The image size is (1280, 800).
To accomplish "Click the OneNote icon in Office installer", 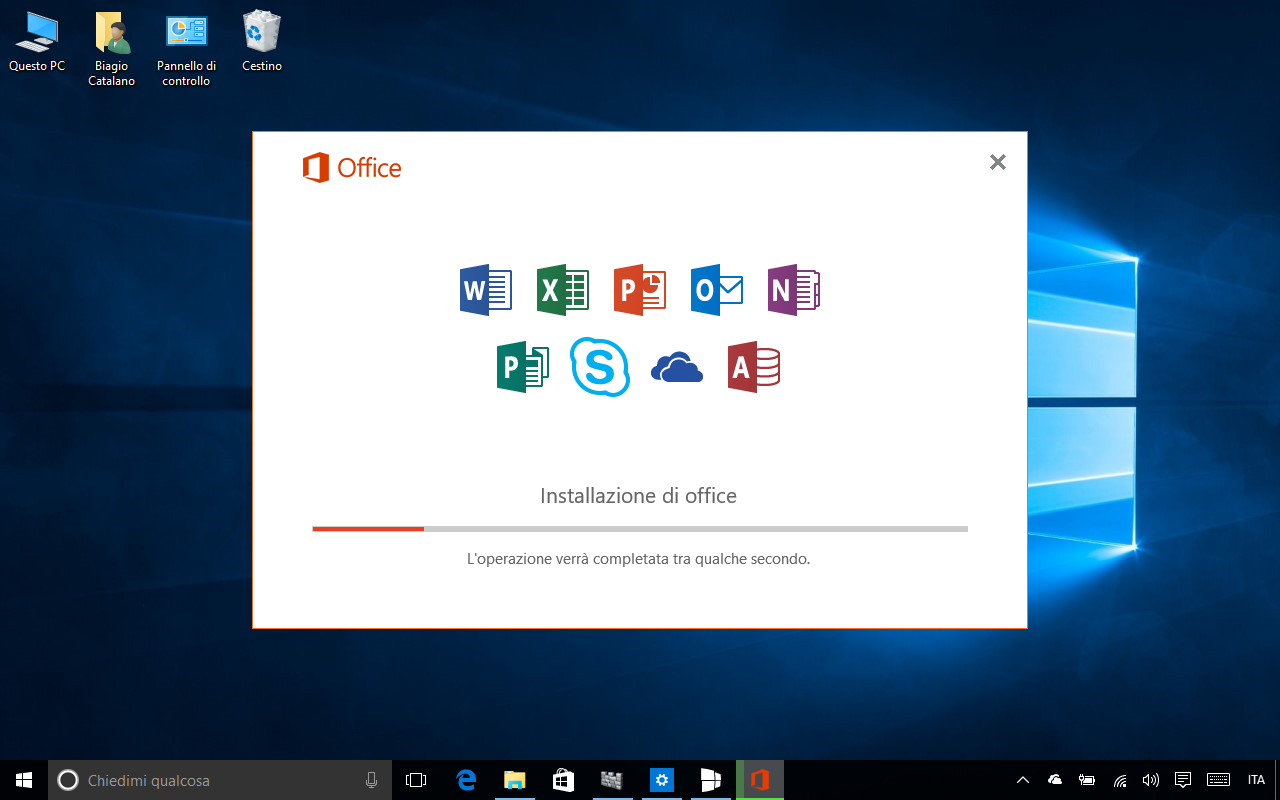I will [794, 290].
